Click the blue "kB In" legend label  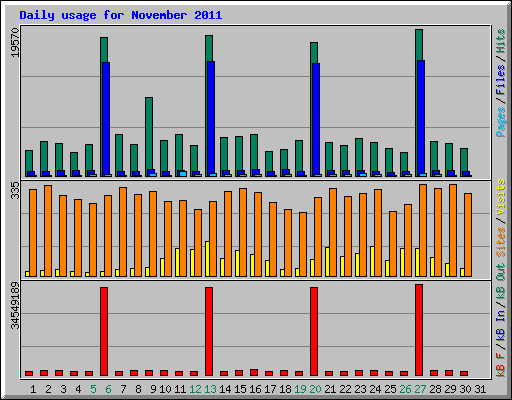(501, 325)
